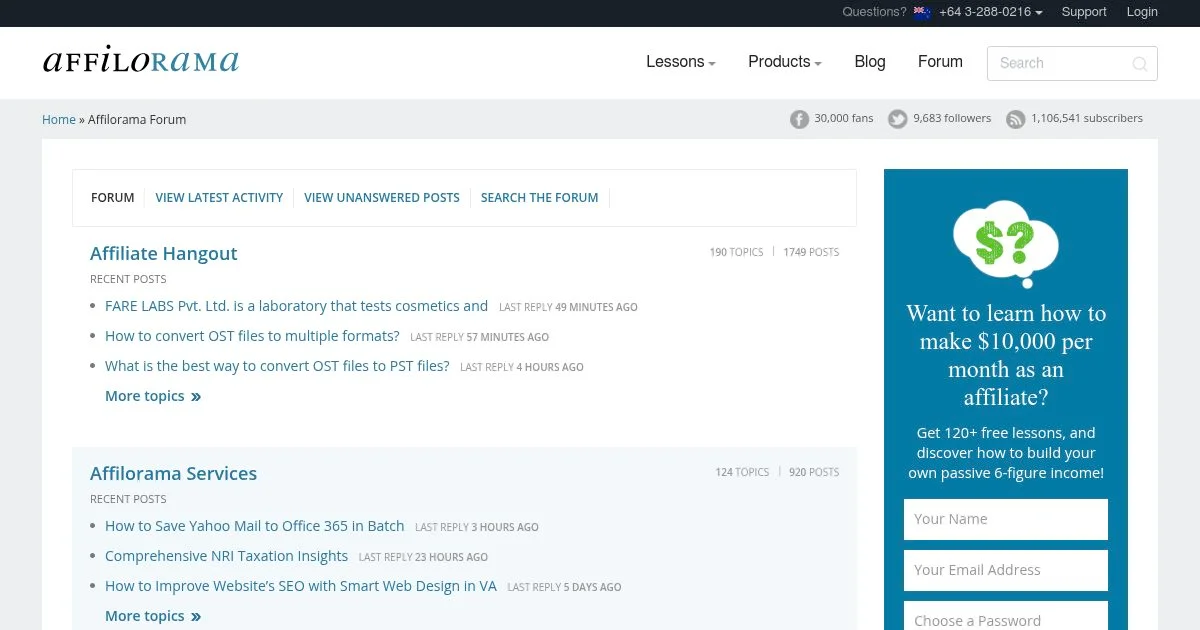This screenshot has width=1200, height=630.
Task: Click the Facebook fans icon
Action: coord(799,119)
